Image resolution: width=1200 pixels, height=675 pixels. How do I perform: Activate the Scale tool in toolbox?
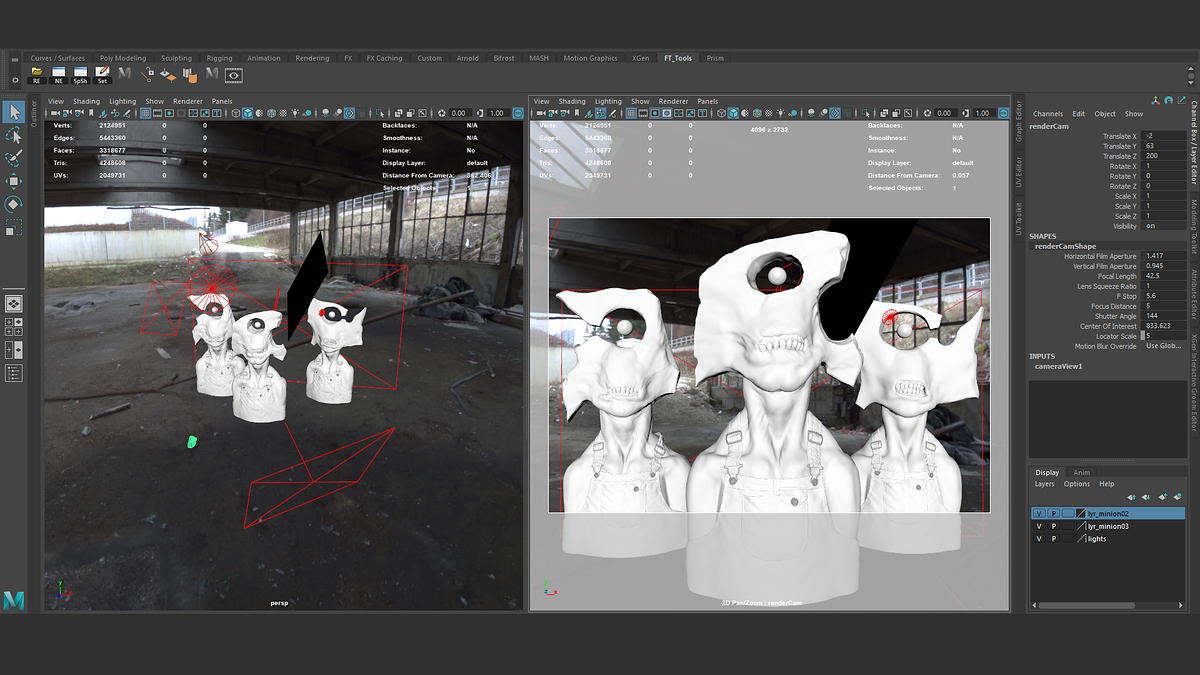(13, 228)
